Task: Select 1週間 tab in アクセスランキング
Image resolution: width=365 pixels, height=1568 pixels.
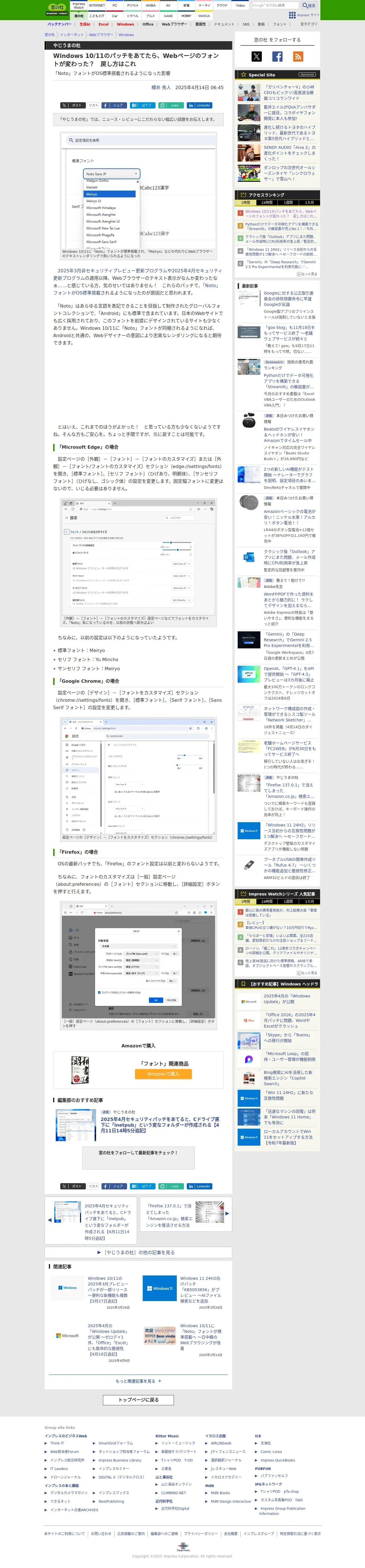Action: click(288, 203)
